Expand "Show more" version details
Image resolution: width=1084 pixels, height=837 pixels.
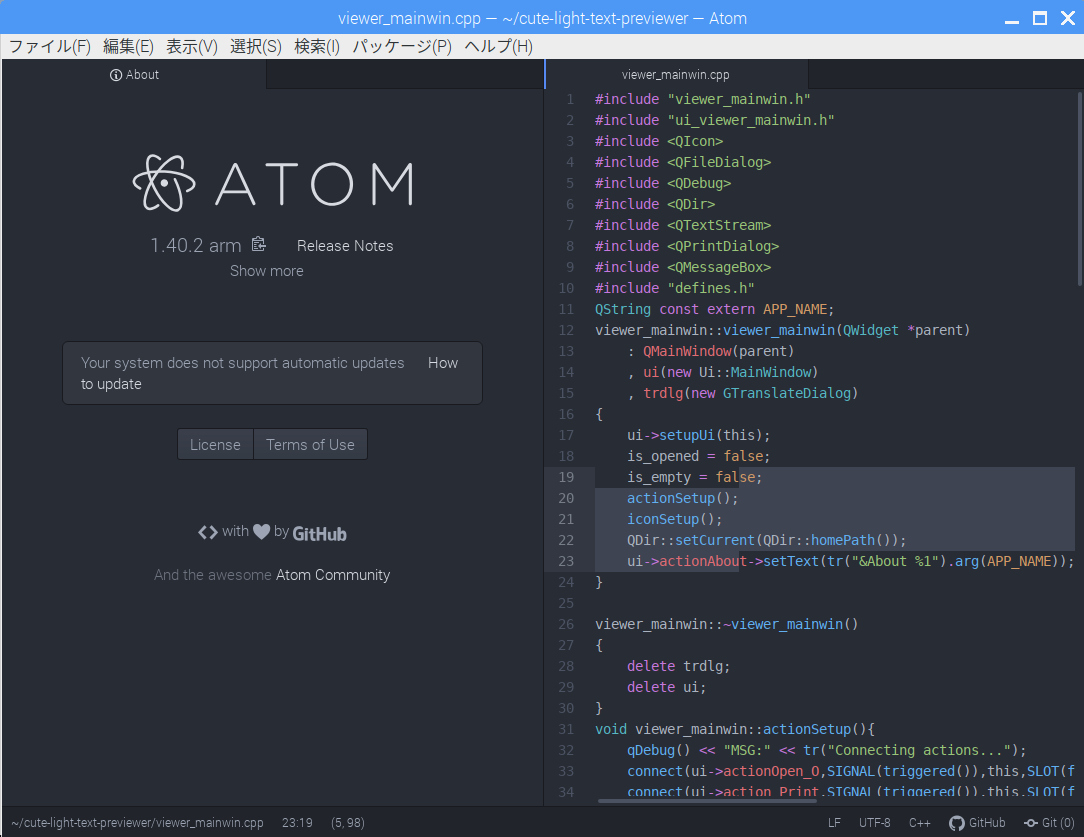tap(266, 270)
